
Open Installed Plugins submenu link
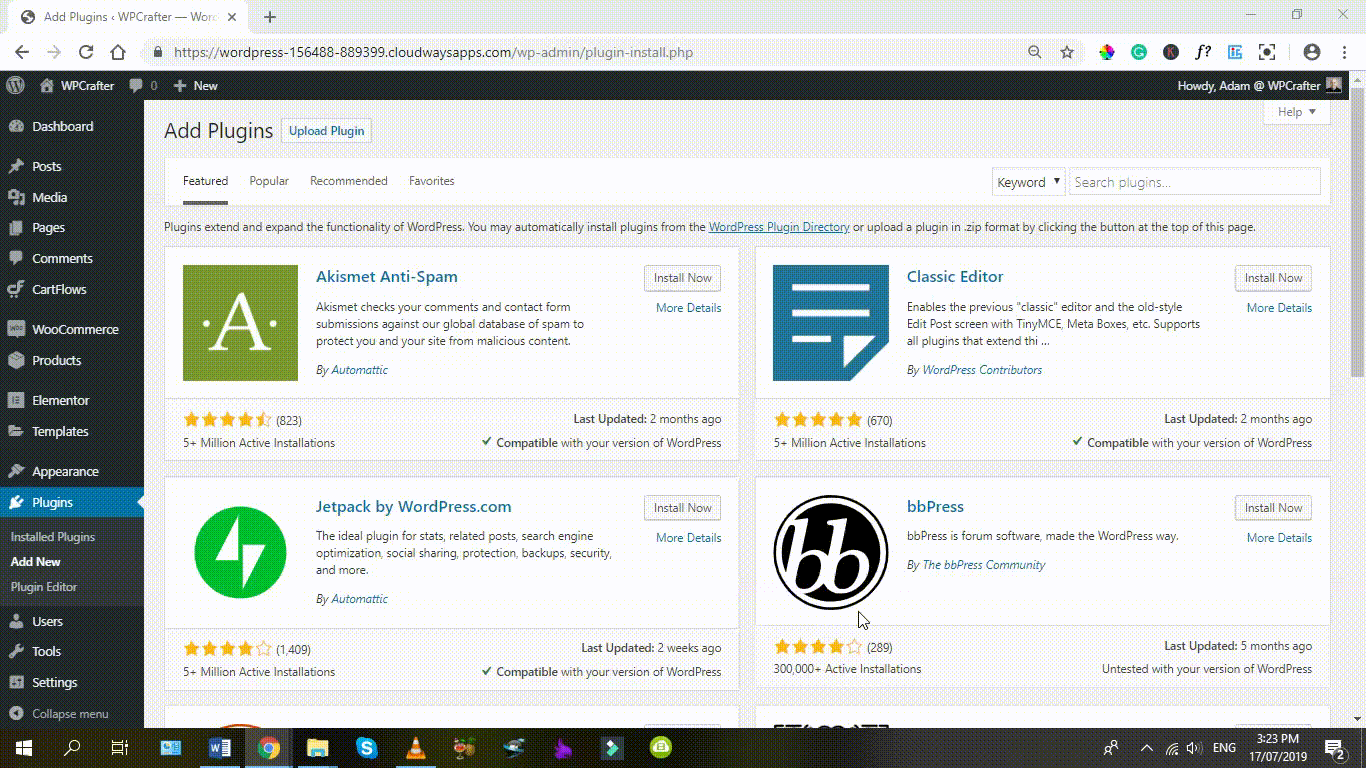pos(53,537)
